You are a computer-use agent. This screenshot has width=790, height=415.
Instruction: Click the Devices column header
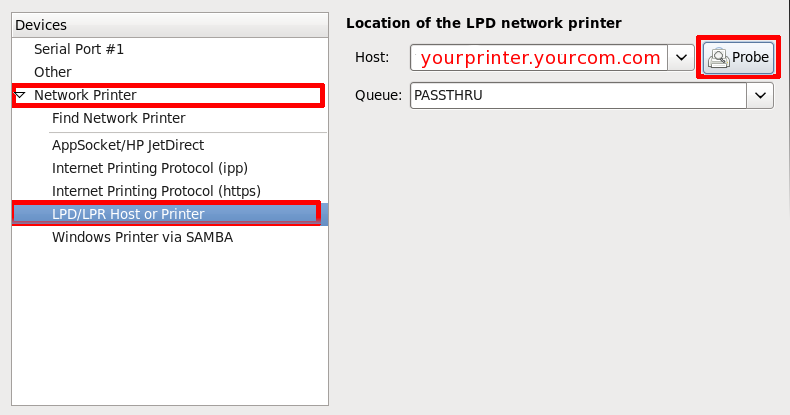point(42,24)
